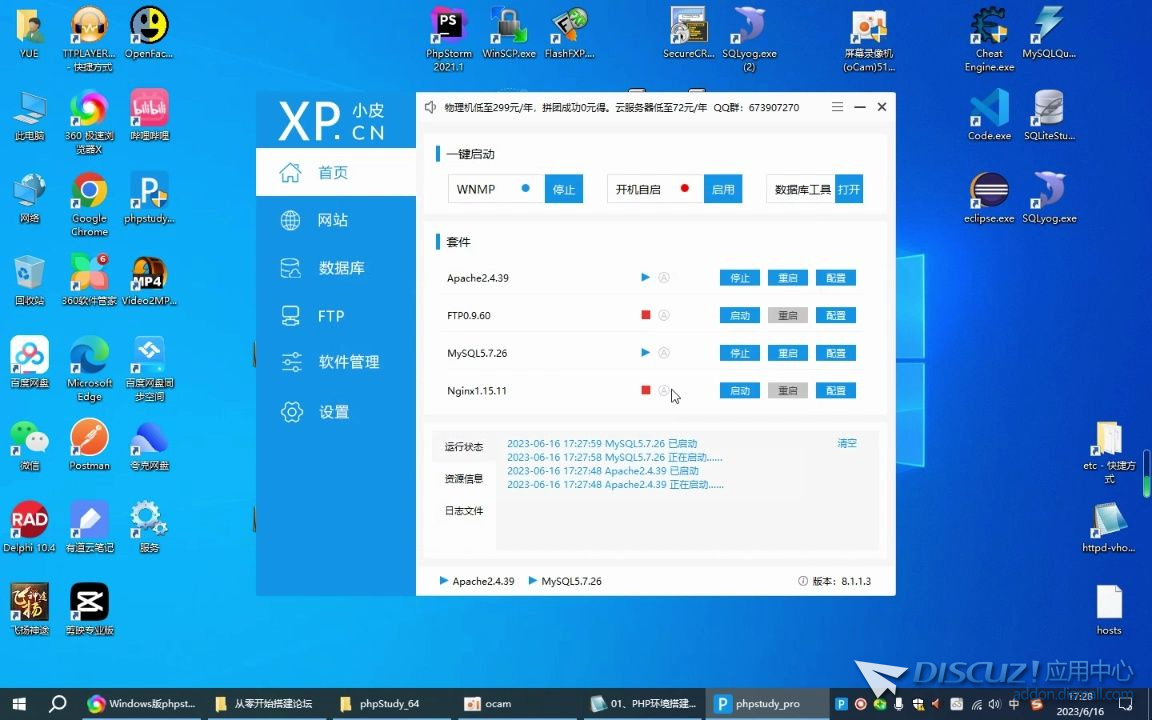Image resolution: width=1152 pixels, height=720 pixels.
Task: Click the Nginx1.15.11 red stopped indicator
Action: 646,389
